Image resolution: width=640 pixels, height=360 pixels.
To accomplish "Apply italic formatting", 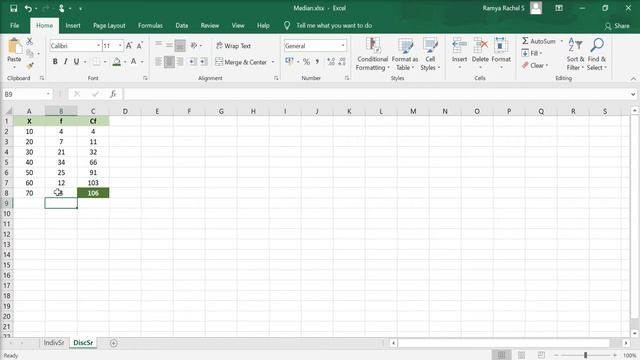I will coord(65,62).
